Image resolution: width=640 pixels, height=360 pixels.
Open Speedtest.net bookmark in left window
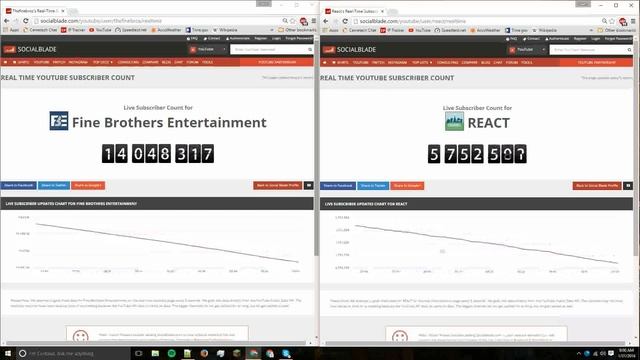coord(131,30)
